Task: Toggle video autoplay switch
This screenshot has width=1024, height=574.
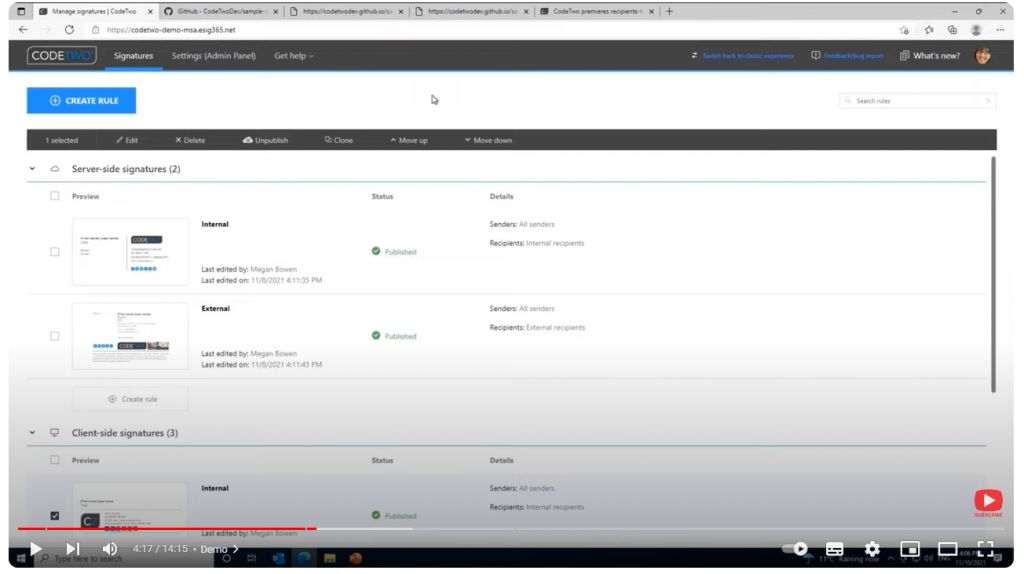Action: click(795, 549)
